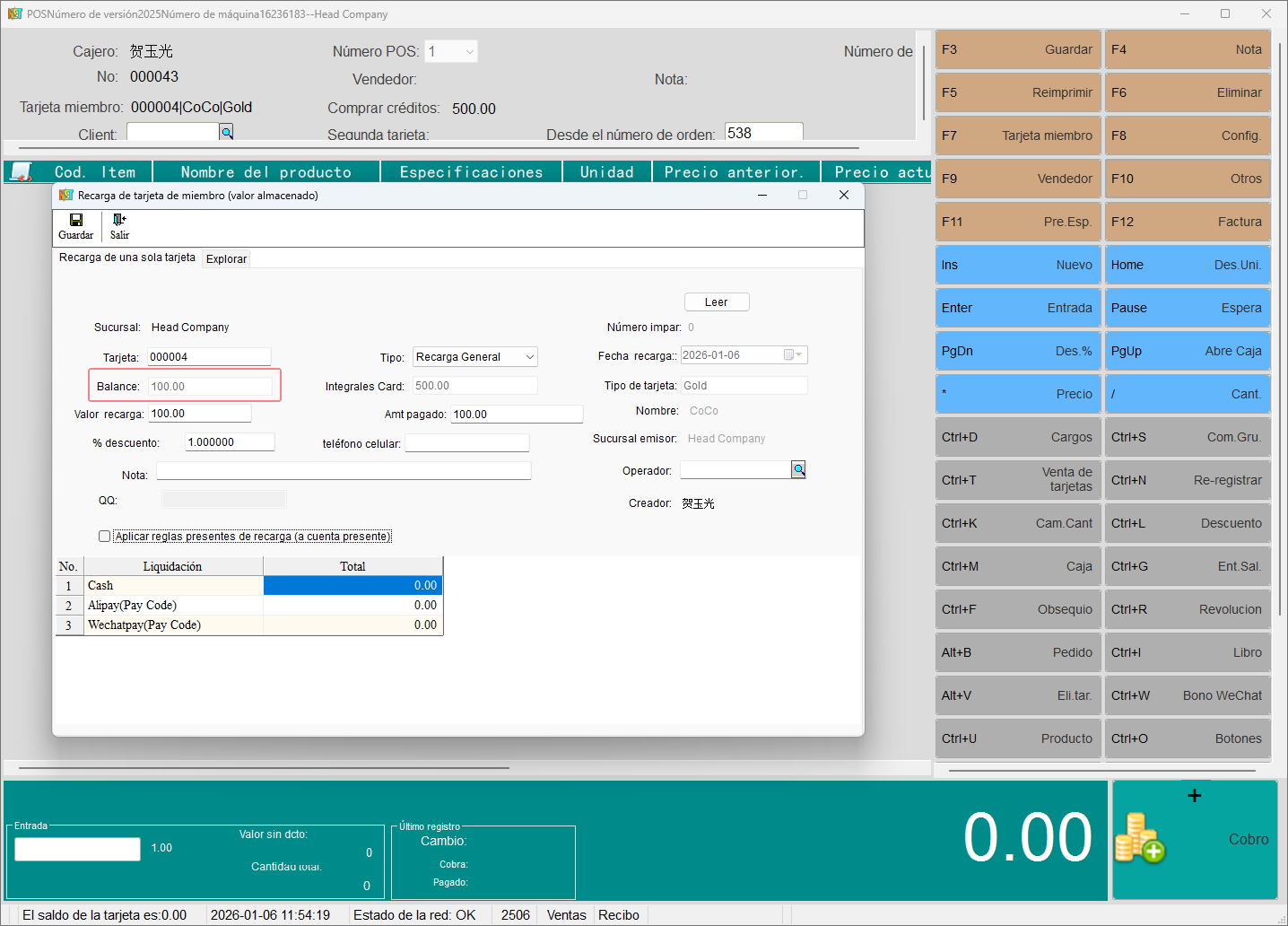Click the Valor recarga input field

pos(199,414)
